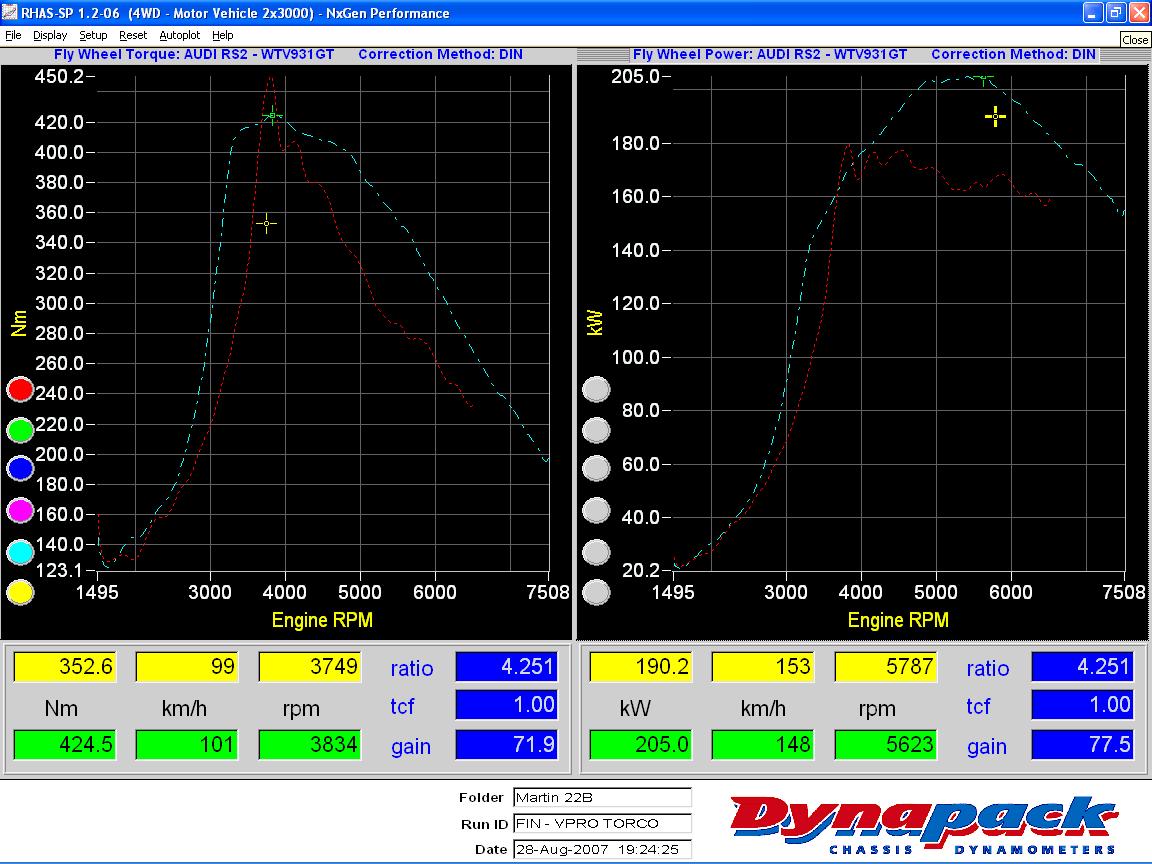
Task: Click the yellow crosshair cursor on power graph
Action: coord(995,117)
